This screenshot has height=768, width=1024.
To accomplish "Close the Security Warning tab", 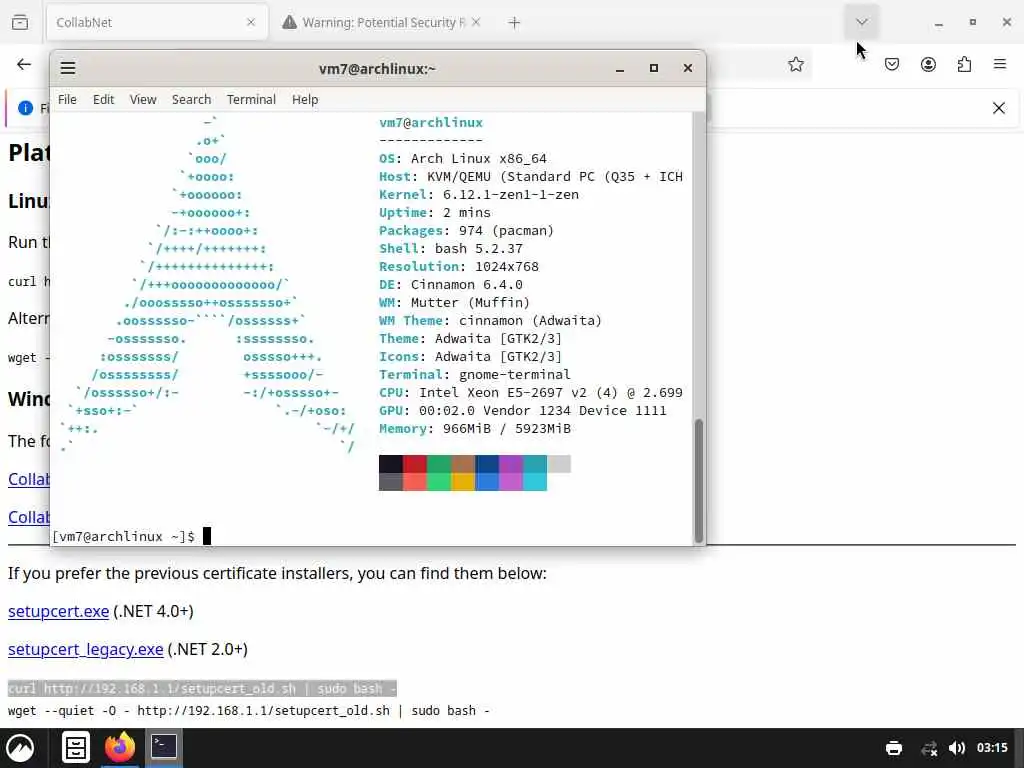I will (x=476, y=22).
